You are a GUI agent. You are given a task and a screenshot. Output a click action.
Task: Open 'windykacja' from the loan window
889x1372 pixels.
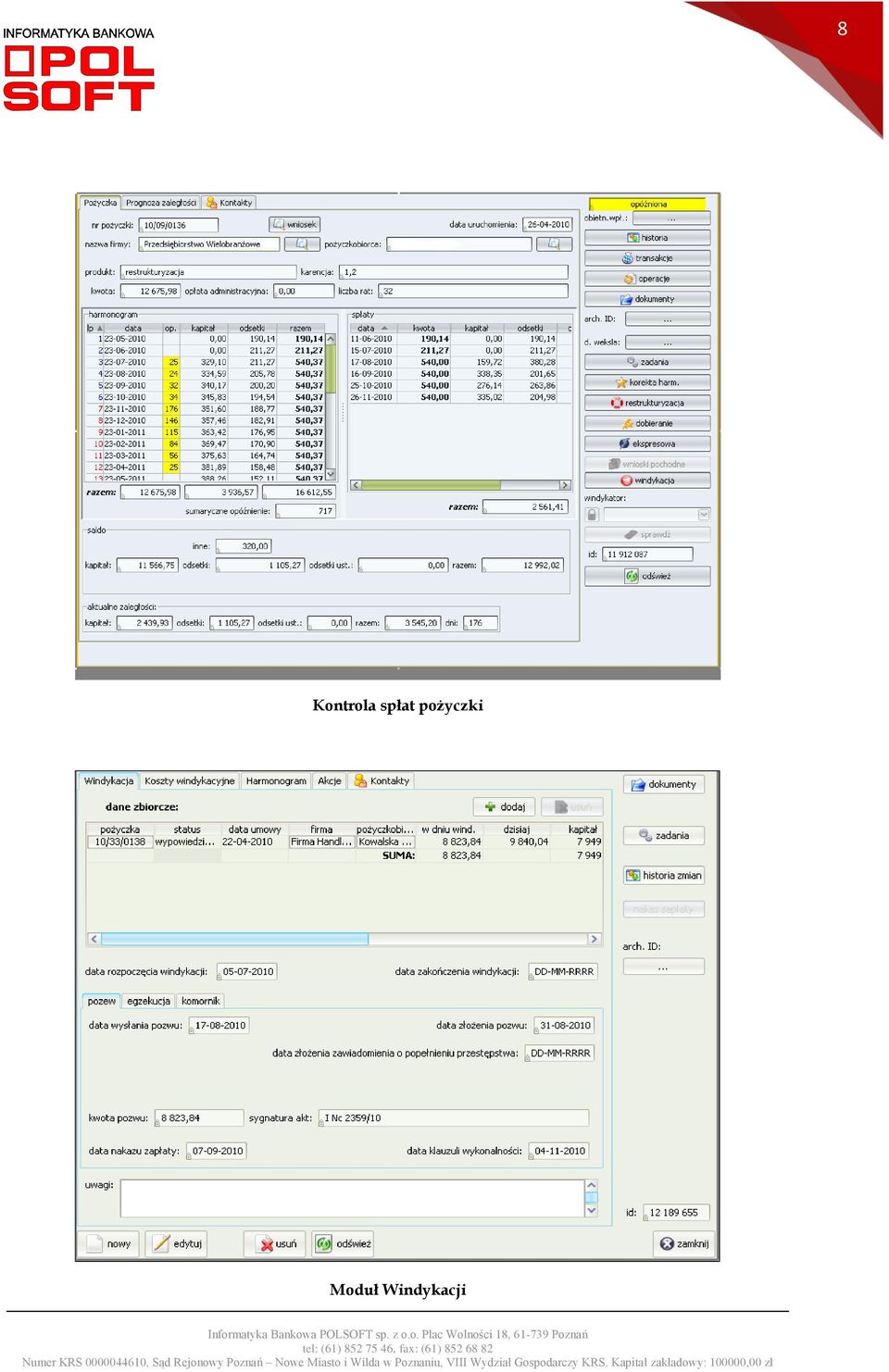(647, 480)
